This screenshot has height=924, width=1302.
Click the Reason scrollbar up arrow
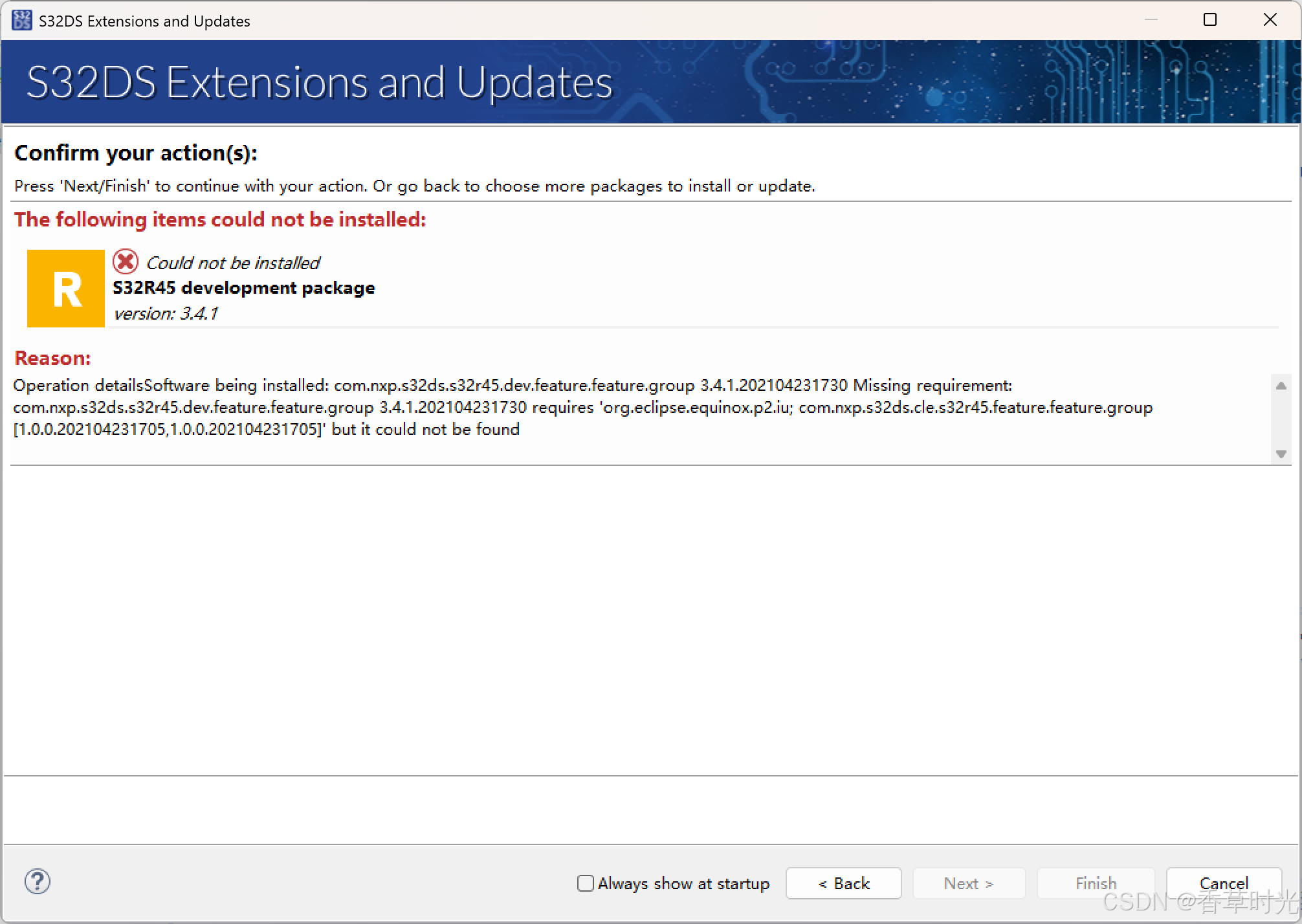(x=1281, y=386)
